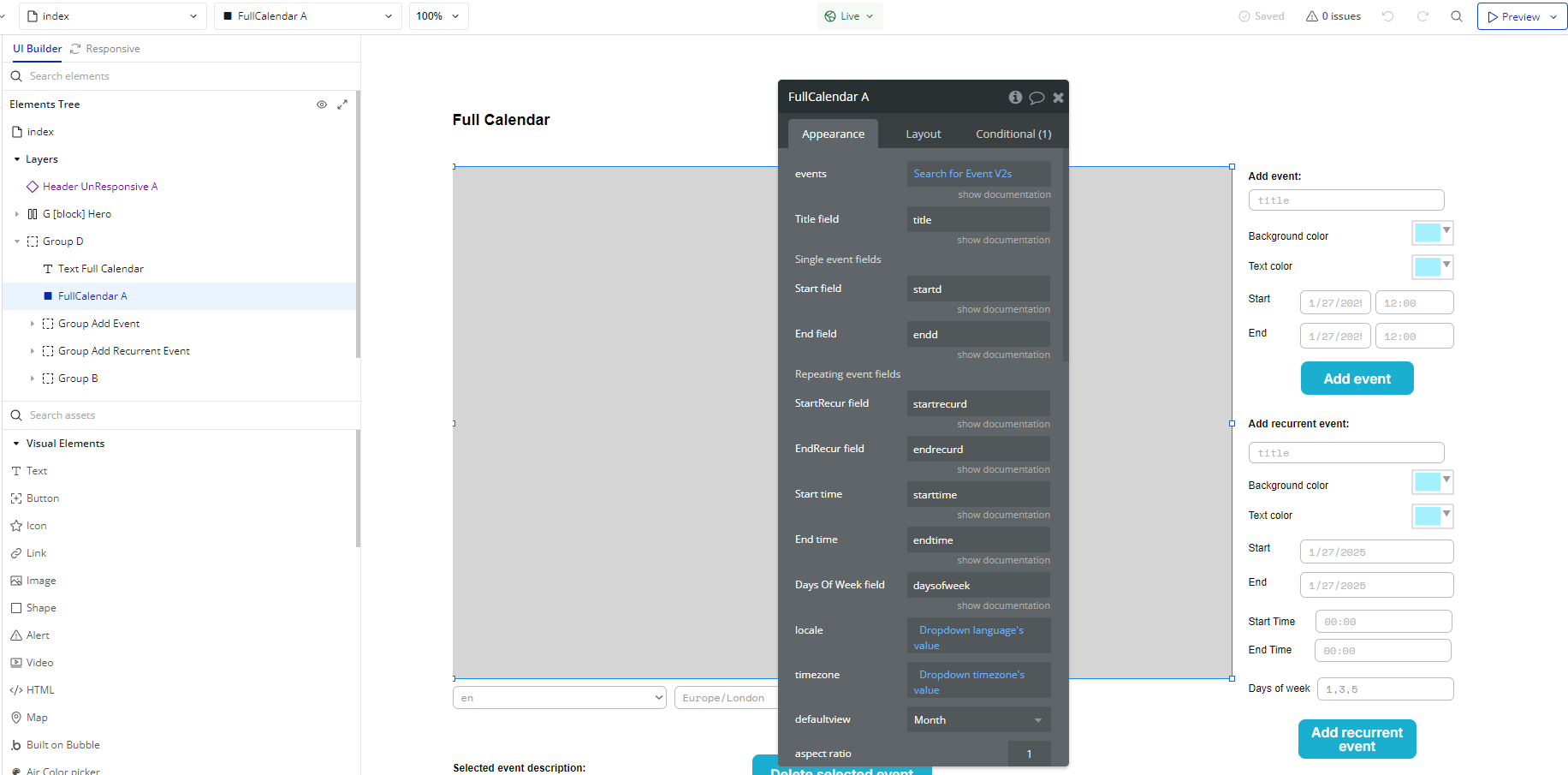Open the 100% zoom dropdown

pyautogui.click(x=439, y=16)
